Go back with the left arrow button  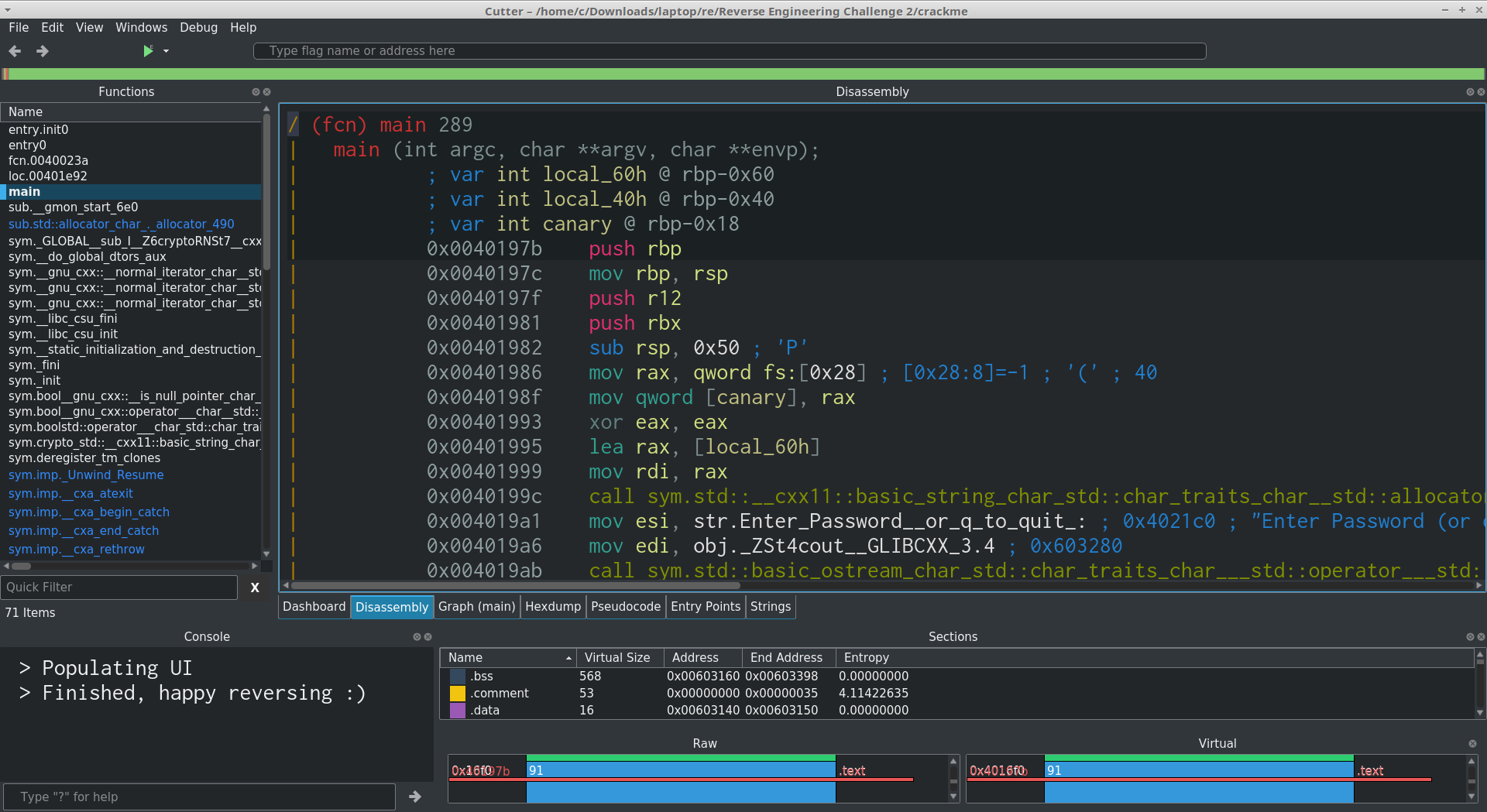click(x=15, y=51)
